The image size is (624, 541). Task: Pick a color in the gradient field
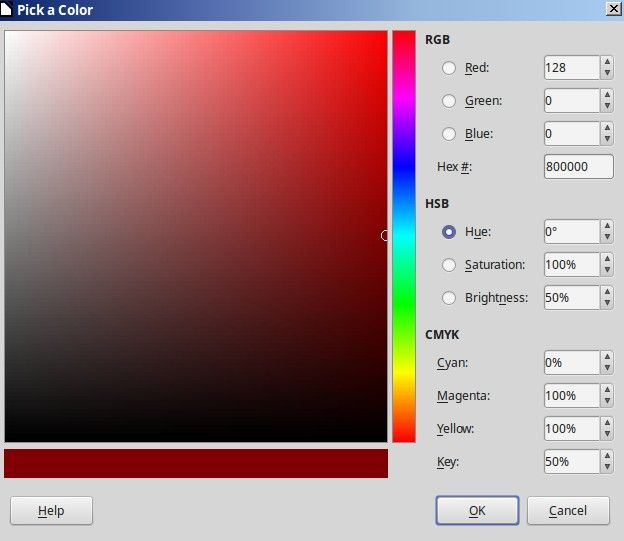pos(196,236)
